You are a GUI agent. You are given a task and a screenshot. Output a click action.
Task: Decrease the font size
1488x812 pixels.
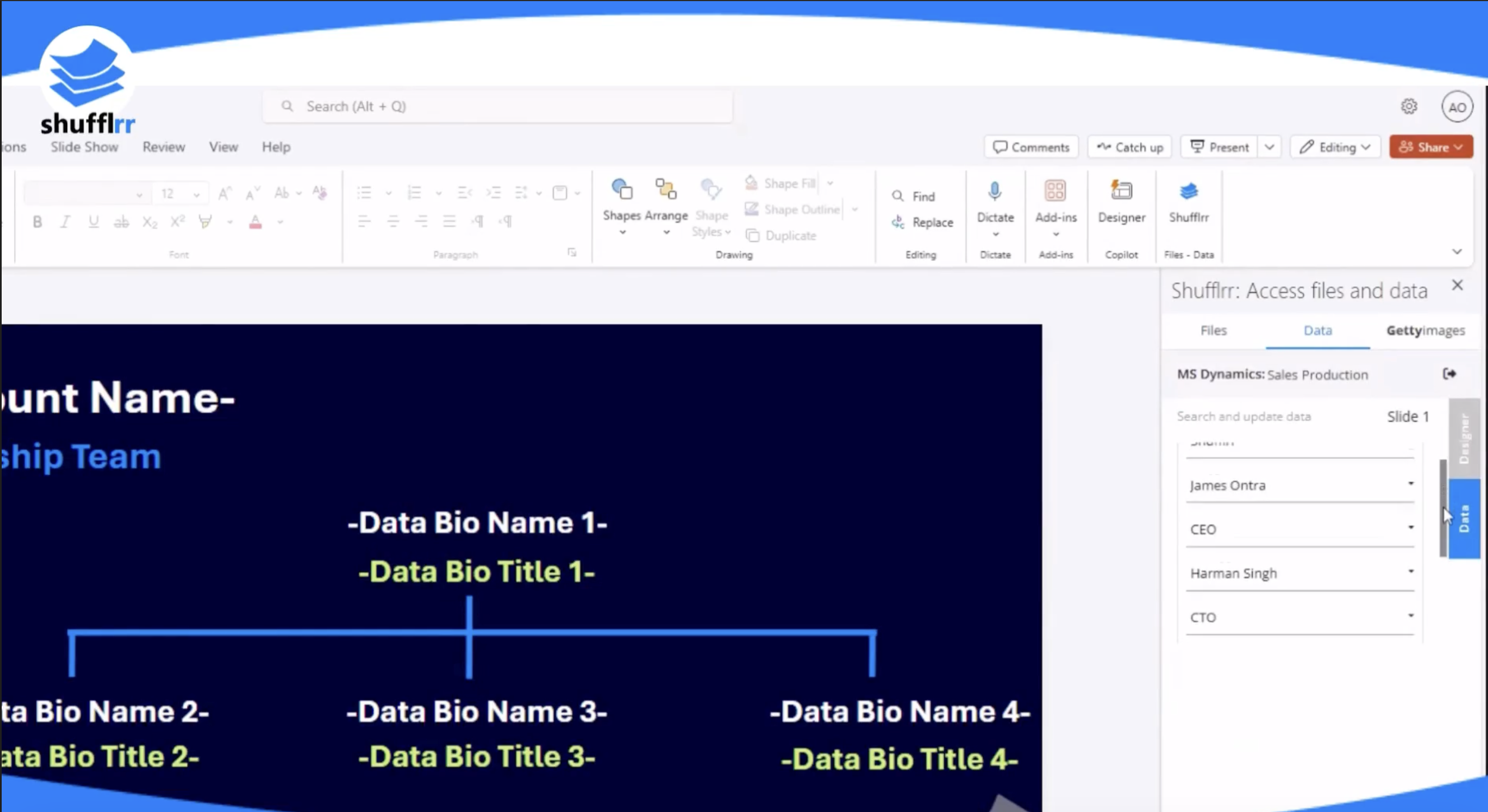pos(253,193)
